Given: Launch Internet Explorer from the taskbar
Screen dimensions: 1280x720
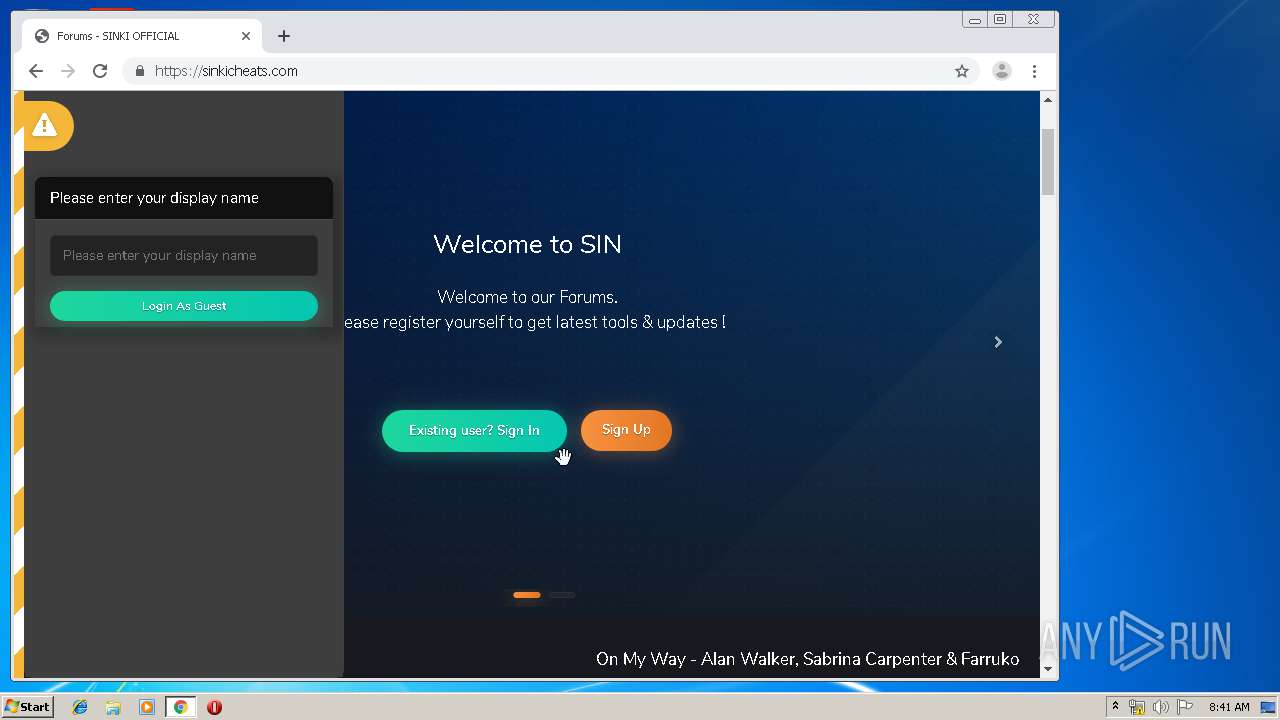Looking at the screenshot, I should point(80,707).
